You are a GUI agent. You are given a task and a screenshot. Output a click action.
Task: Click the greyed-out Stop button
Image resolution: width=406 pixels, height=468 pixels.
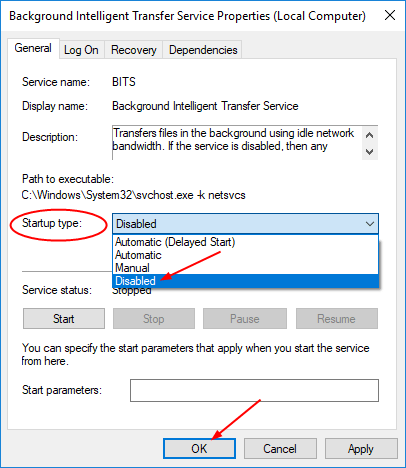[154, 319]
